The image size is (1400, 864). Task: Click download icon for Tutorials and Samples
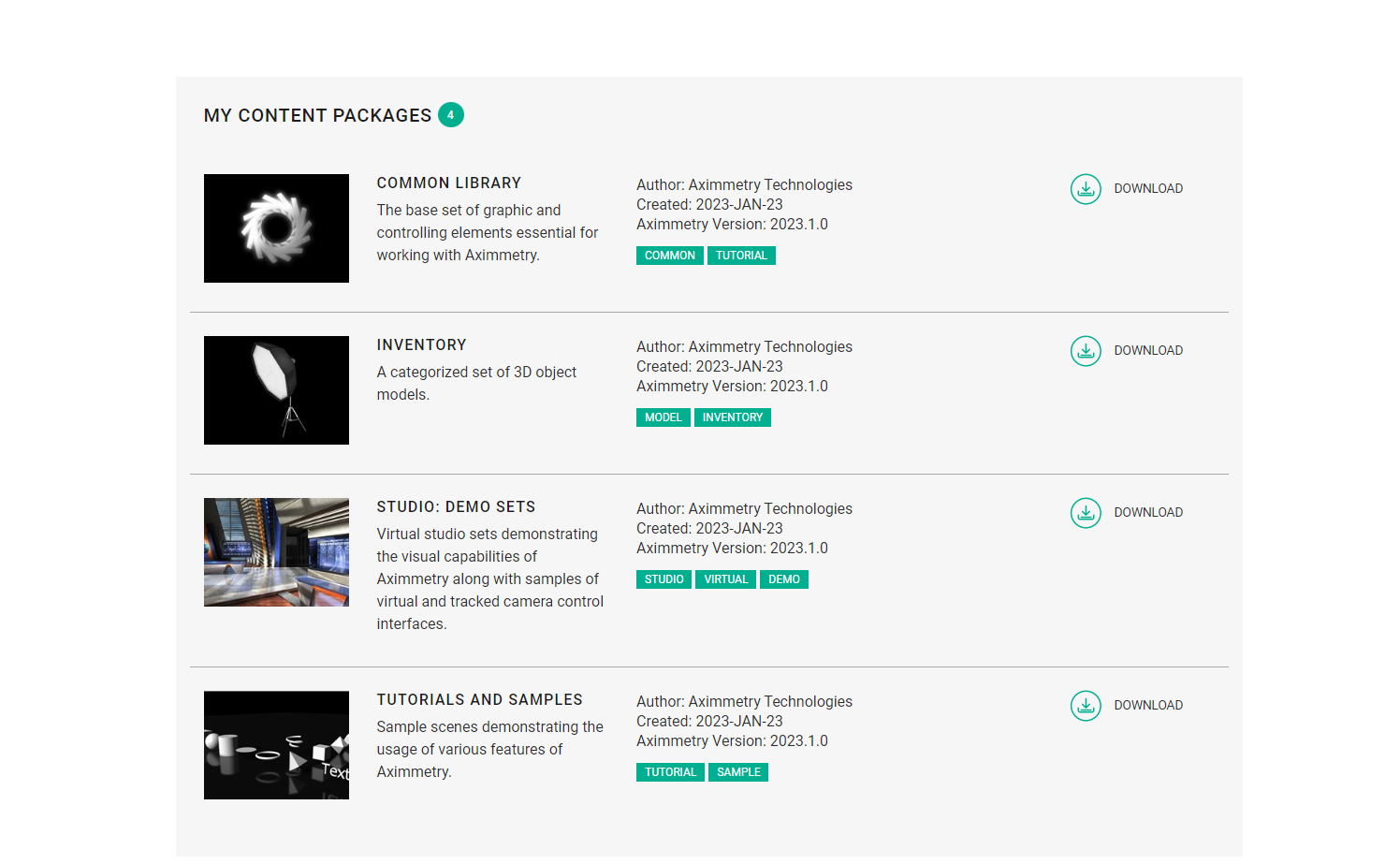tap(1086, 706)
